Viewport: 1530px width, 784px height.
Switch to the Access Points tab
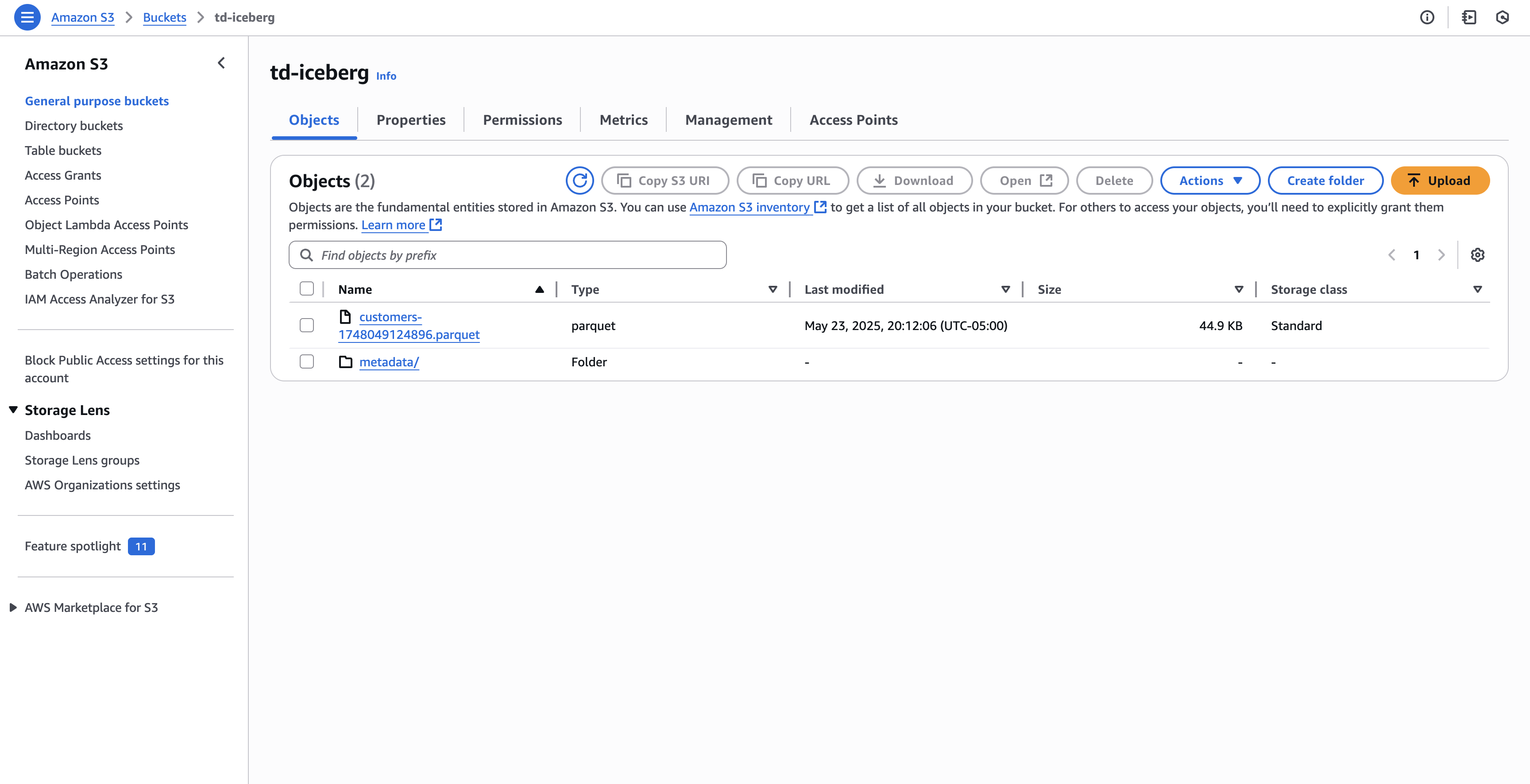click(854, 120)
